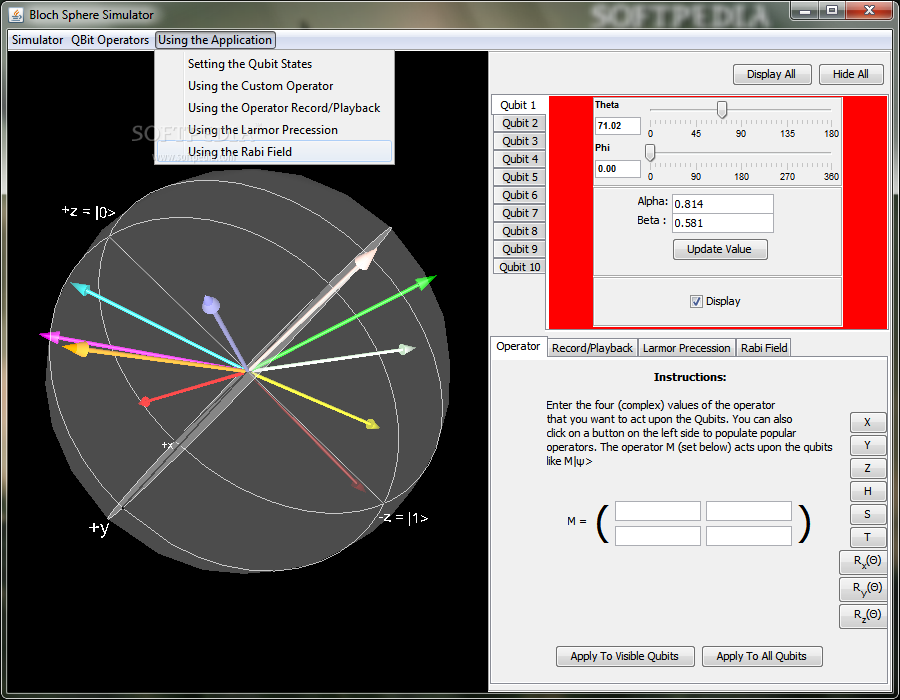The height and width of the screenshot is (700, 900).
Task: Uncheck the Display checkbox
Action: 696,301
